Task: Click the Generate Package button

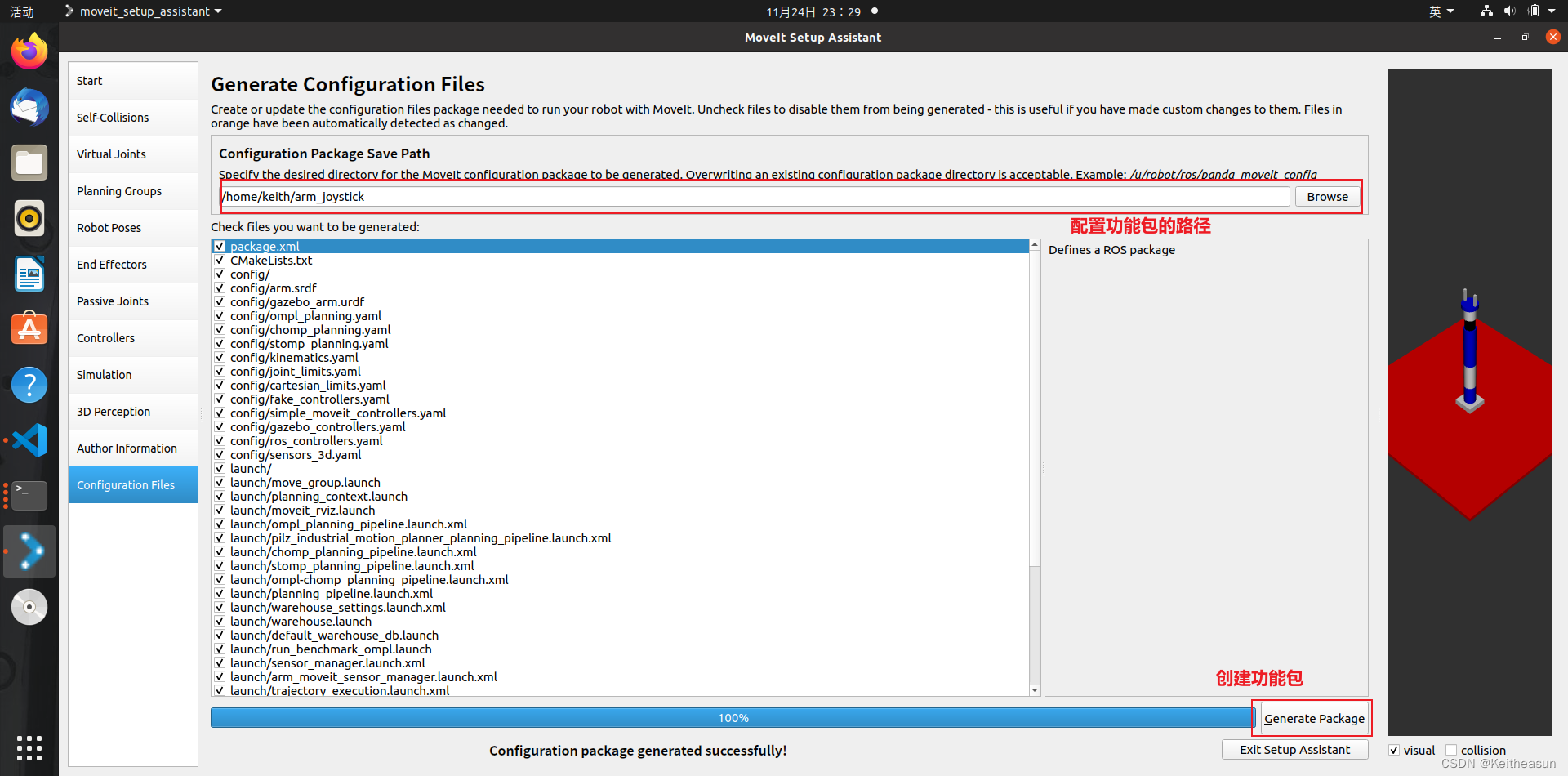Action: (1314, 719)
